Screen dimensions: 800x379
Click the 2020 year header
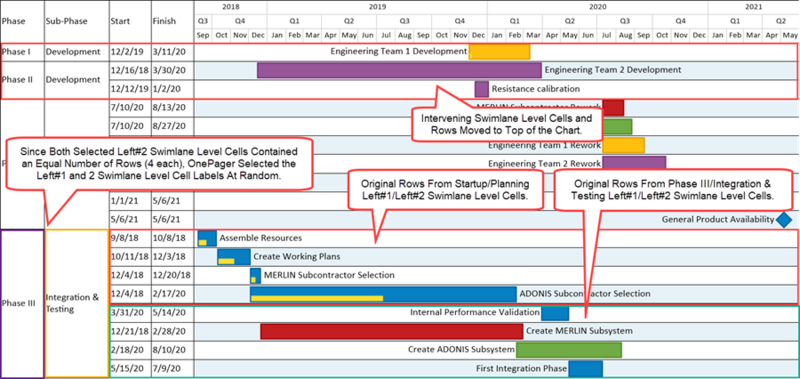(x=597, y=7)
